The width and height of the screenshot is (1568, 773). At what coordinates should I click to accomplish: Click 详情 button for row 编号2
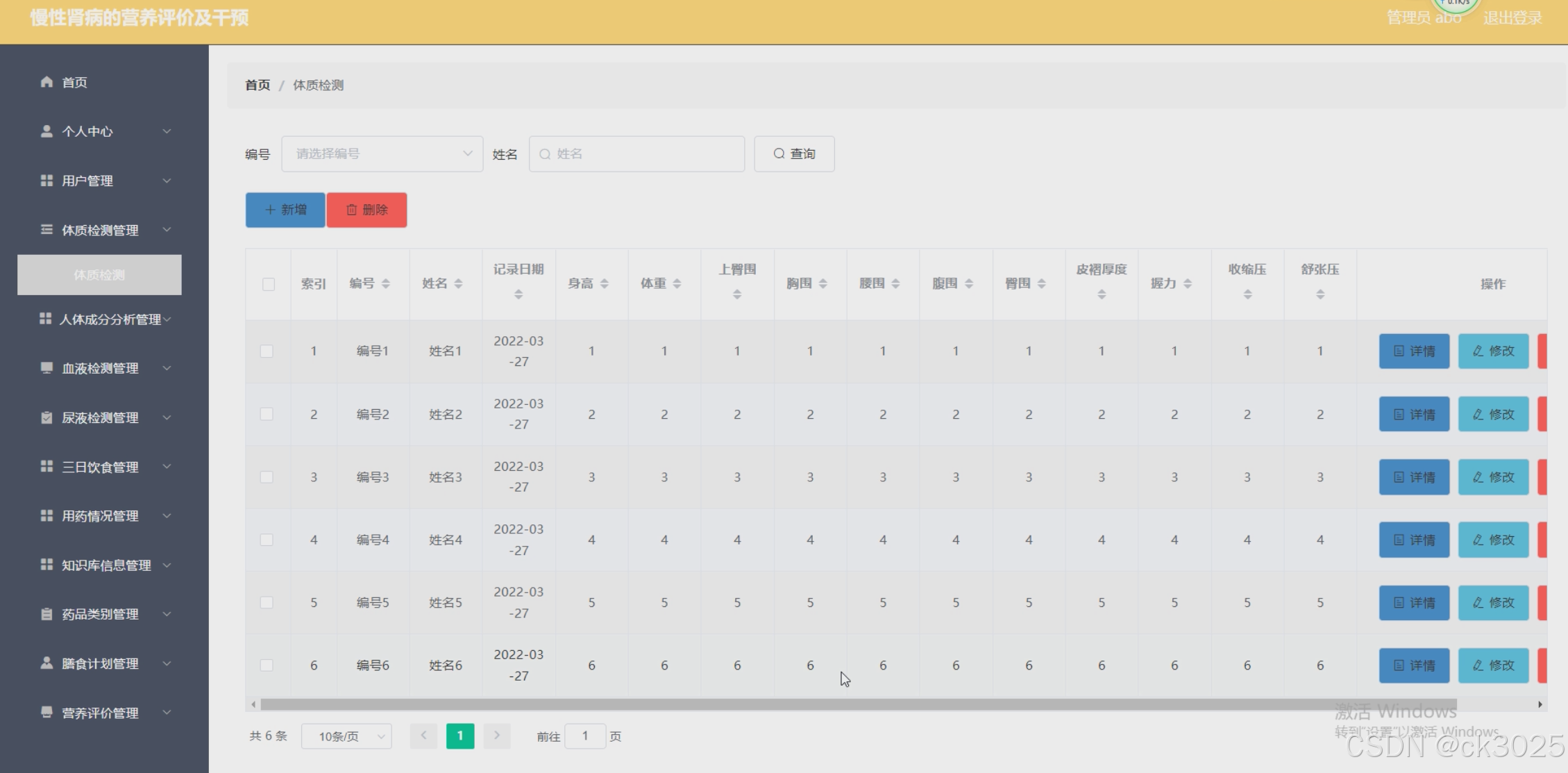[1414, 415]
